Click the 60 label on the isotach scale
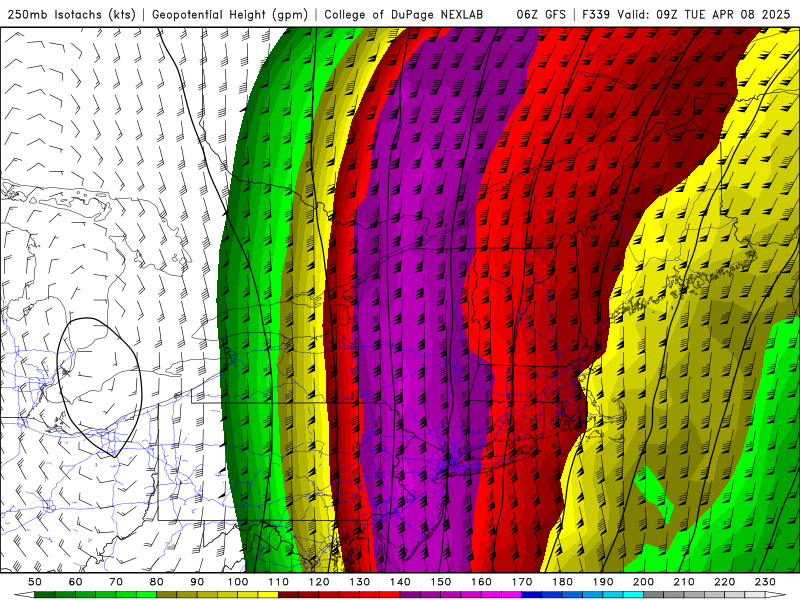This screenshot has height=600, width=800. pyautogui.click(x=76, y=582)
